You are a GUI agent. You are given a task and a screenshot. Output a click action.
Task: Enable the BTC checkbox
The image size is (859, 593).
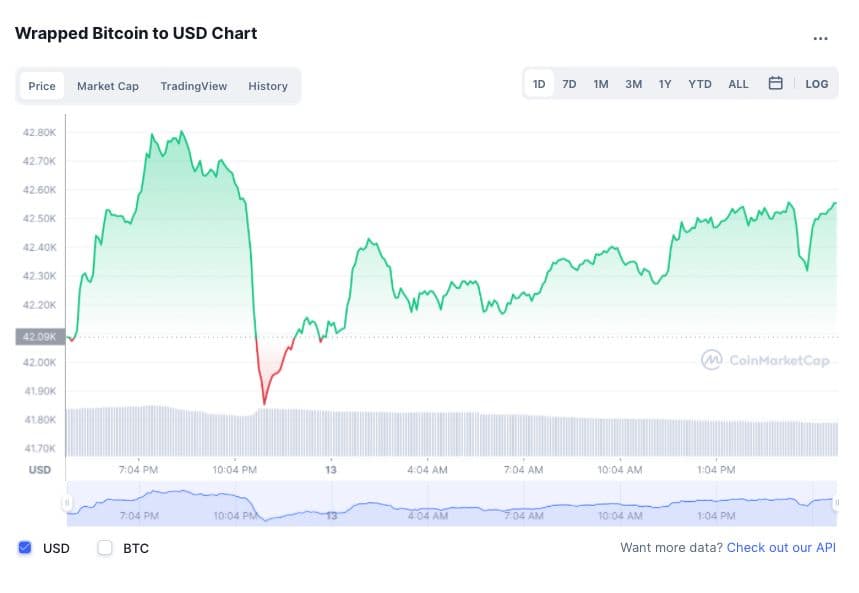105,548
